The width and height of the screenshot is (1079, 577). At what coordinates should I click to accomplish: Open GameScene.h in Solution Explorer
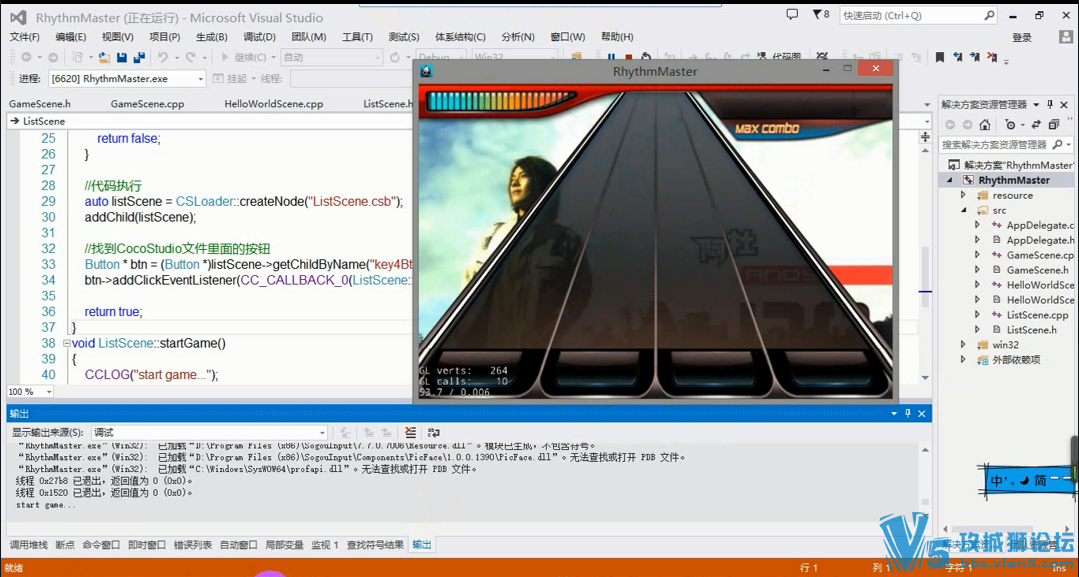1037,270
